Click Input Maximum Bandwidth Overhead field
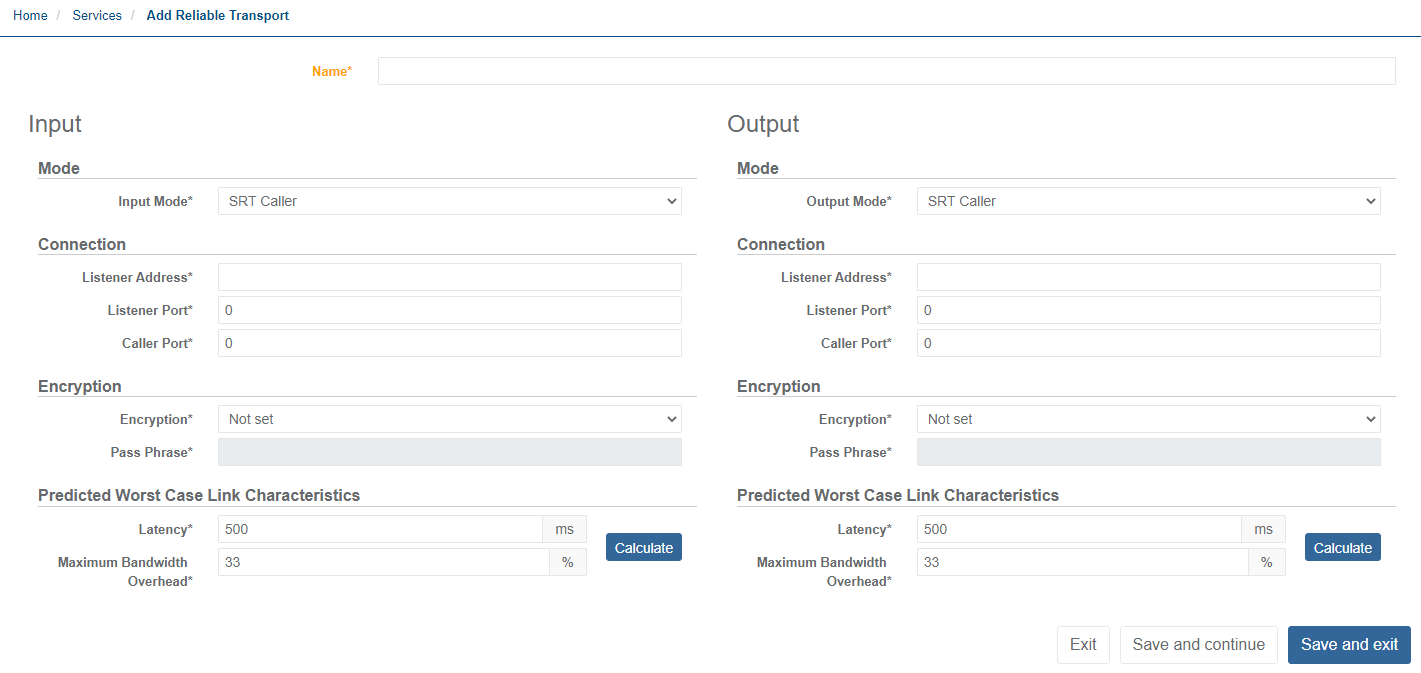1421x673 pixels. [383, 562]
